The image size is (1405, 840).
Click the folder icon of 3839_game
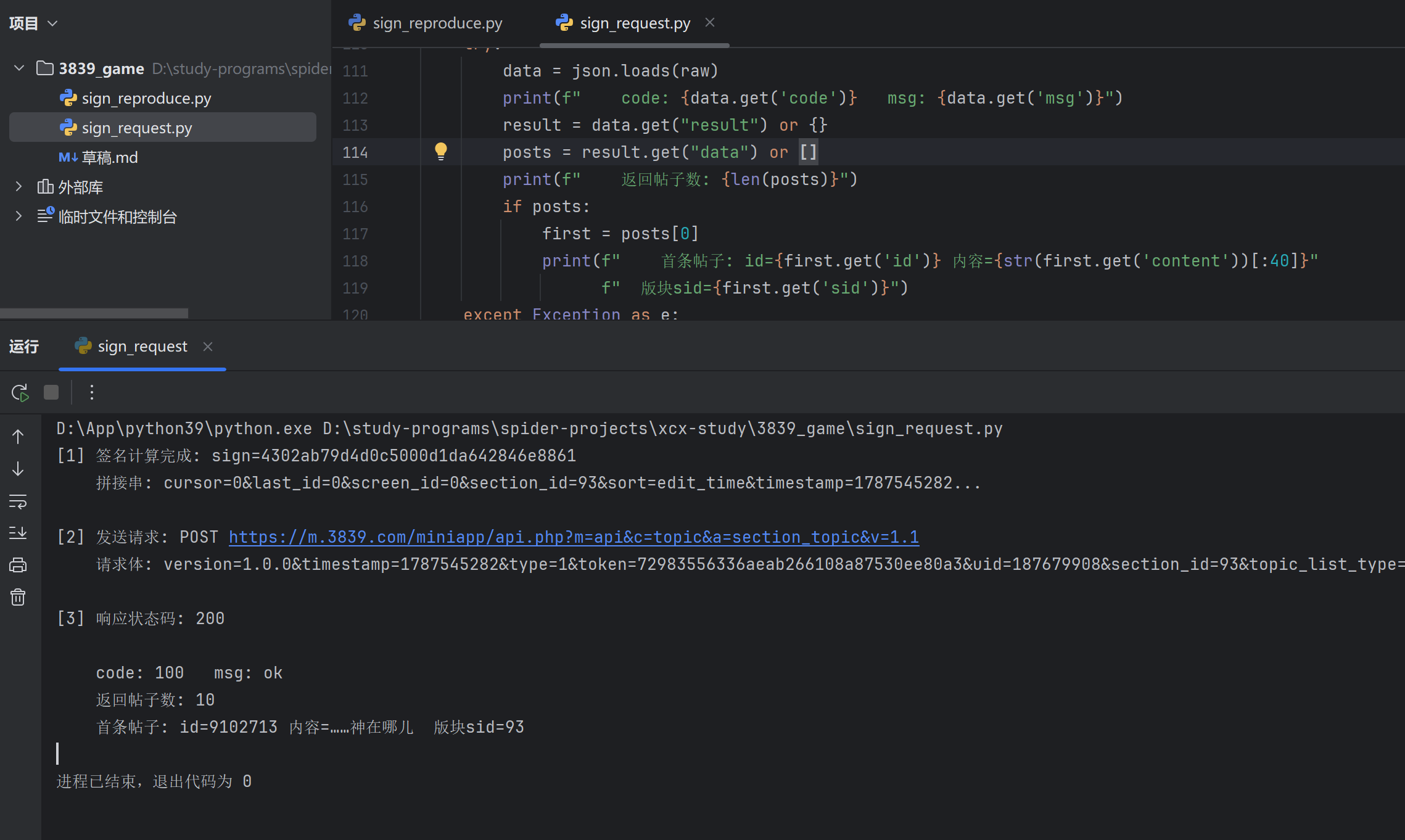(x=44, y=68)
